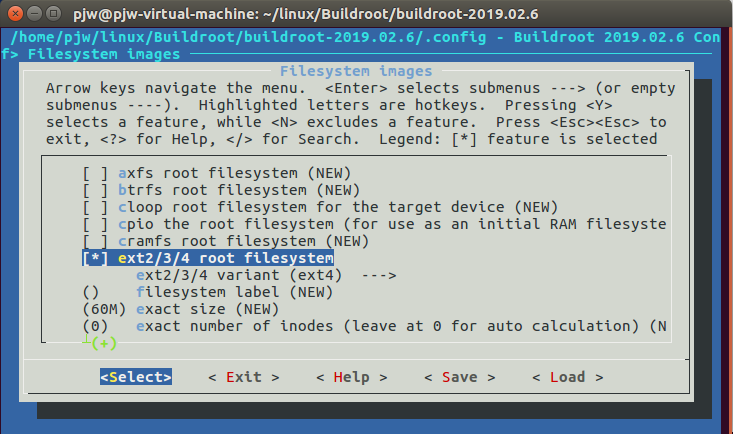Minimize the terminal window
This screenshot has width=733, height=434.
[34, 14]
